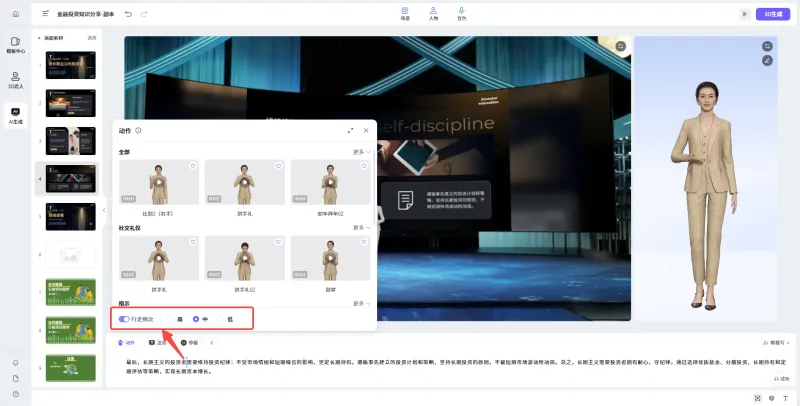Image resolution: width=800 pixels, height=406 pixels.
Task: Click the settings icon at bottom right
Action: [x=771, y=398]
